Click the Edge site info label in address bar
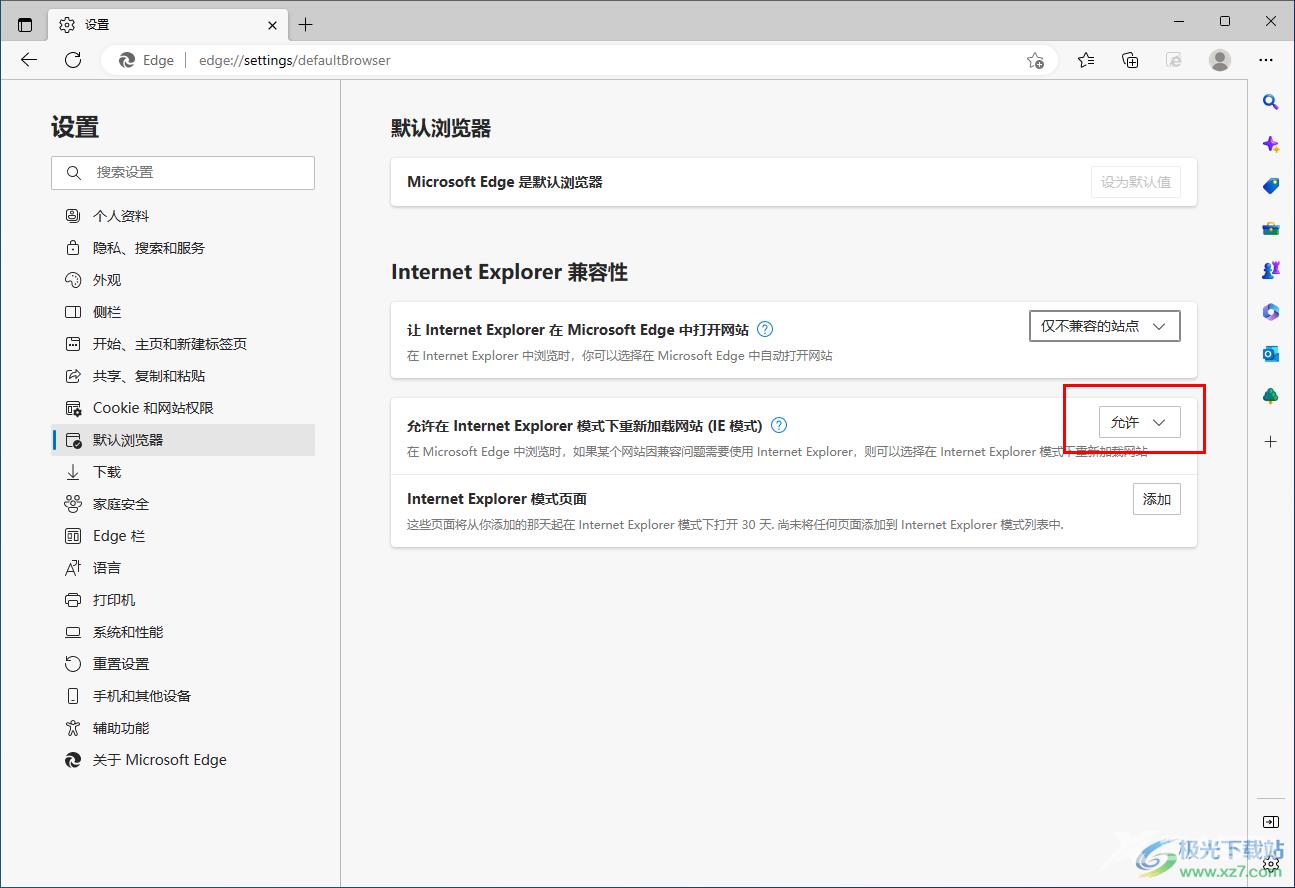The width and height of the screenshot is (1295, 888). (x=146, y=60)
